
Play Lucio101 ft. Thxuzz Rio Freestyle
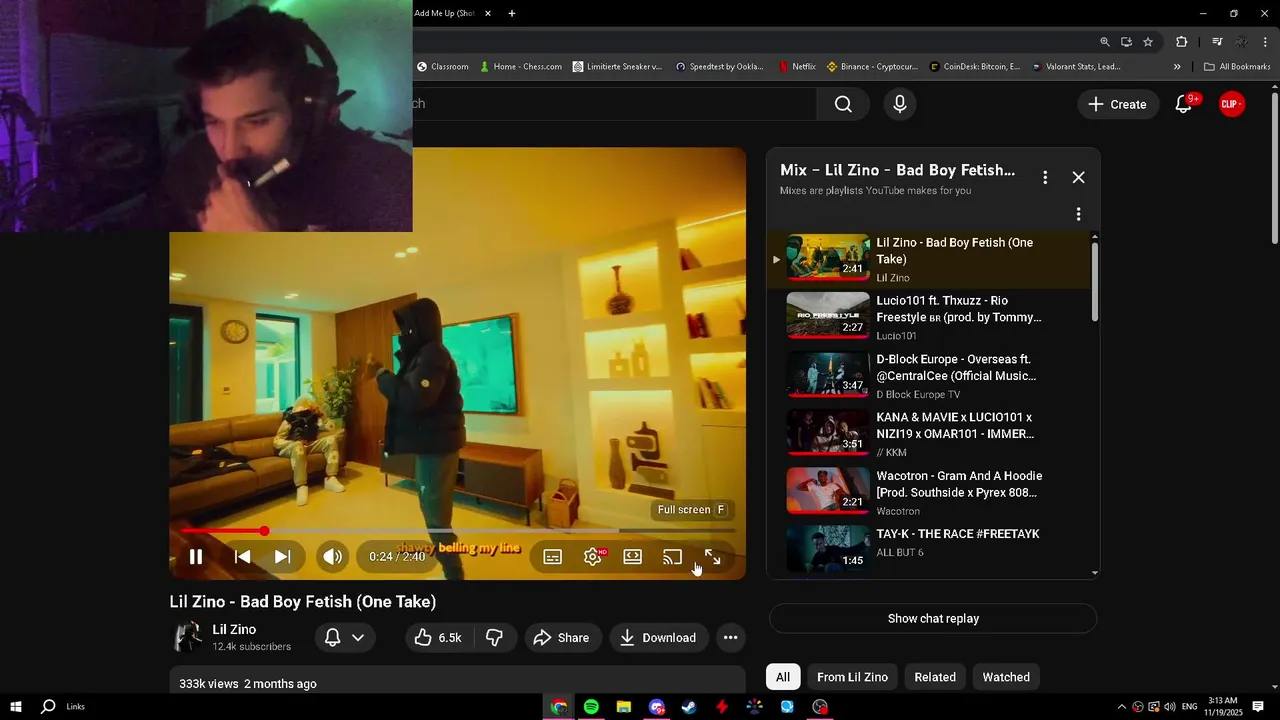click(928, 317)
